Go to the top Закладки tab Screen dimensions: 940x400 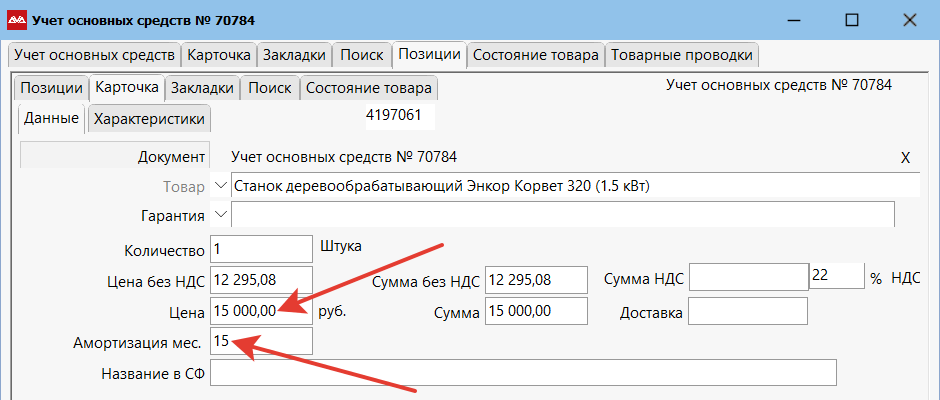294,54
